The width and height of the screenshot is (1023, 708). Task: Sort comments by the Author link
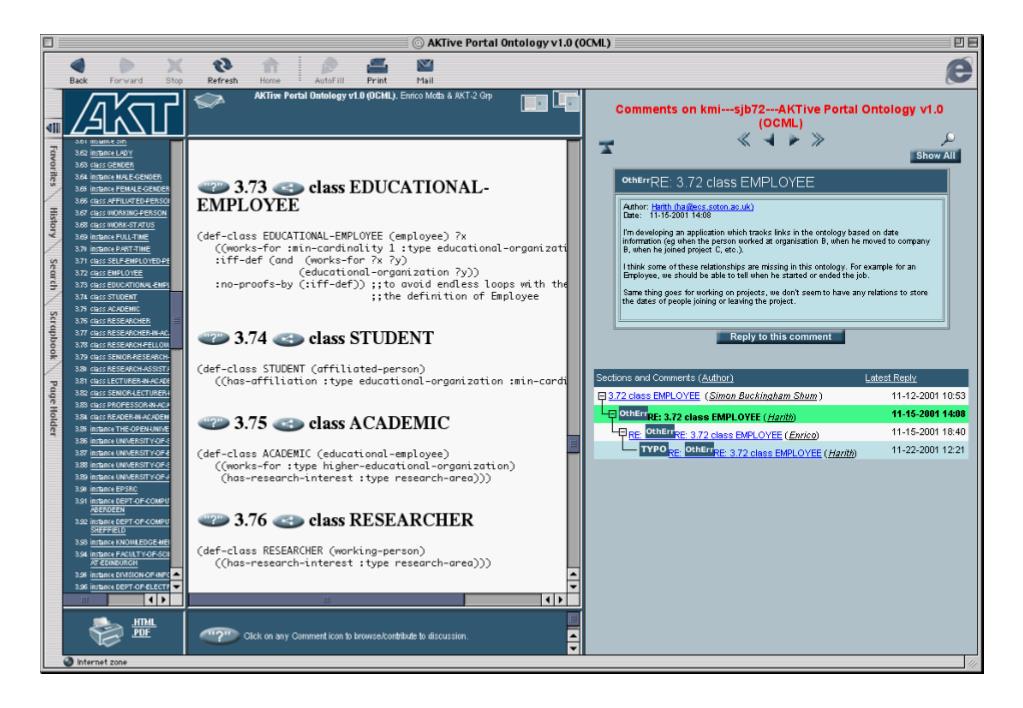[716, 378]
